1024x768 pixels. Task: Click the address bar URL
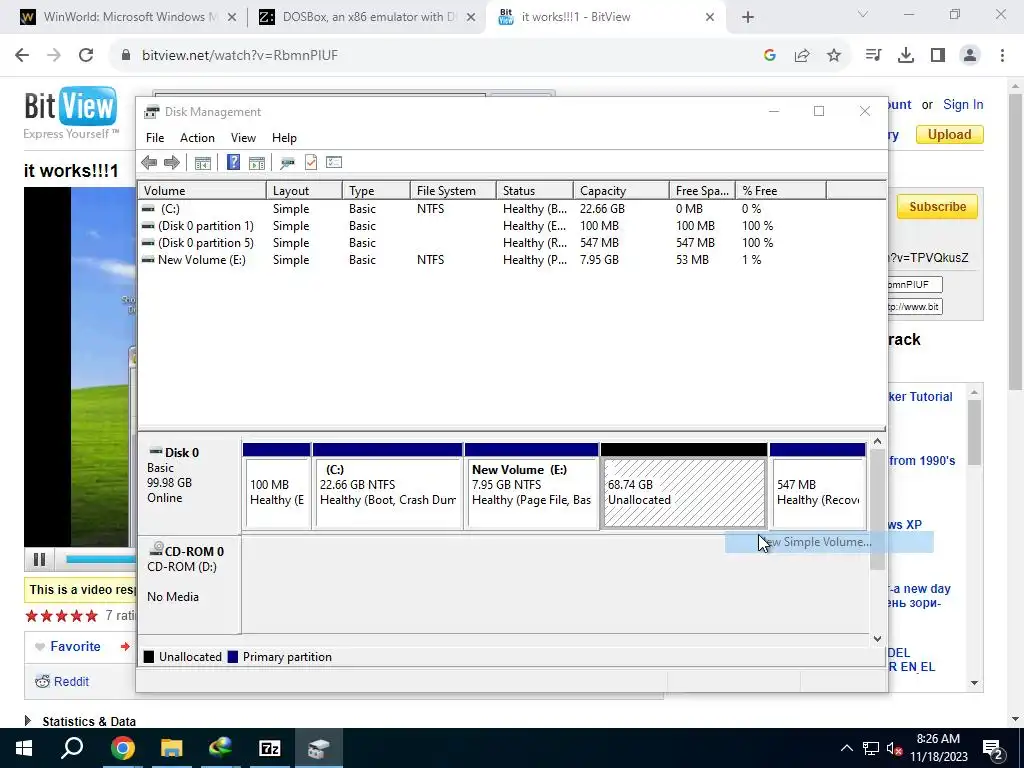[240, 56]
